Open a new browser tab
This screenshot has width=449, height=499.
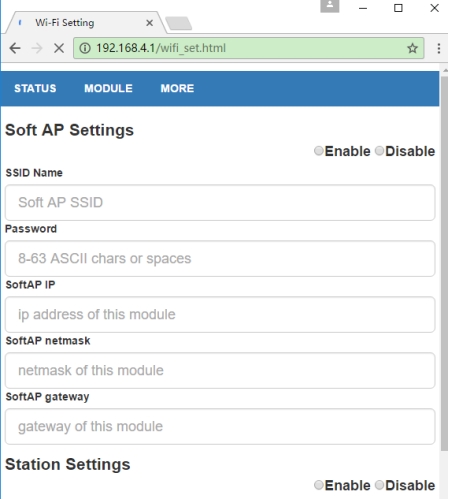point(178,23)
